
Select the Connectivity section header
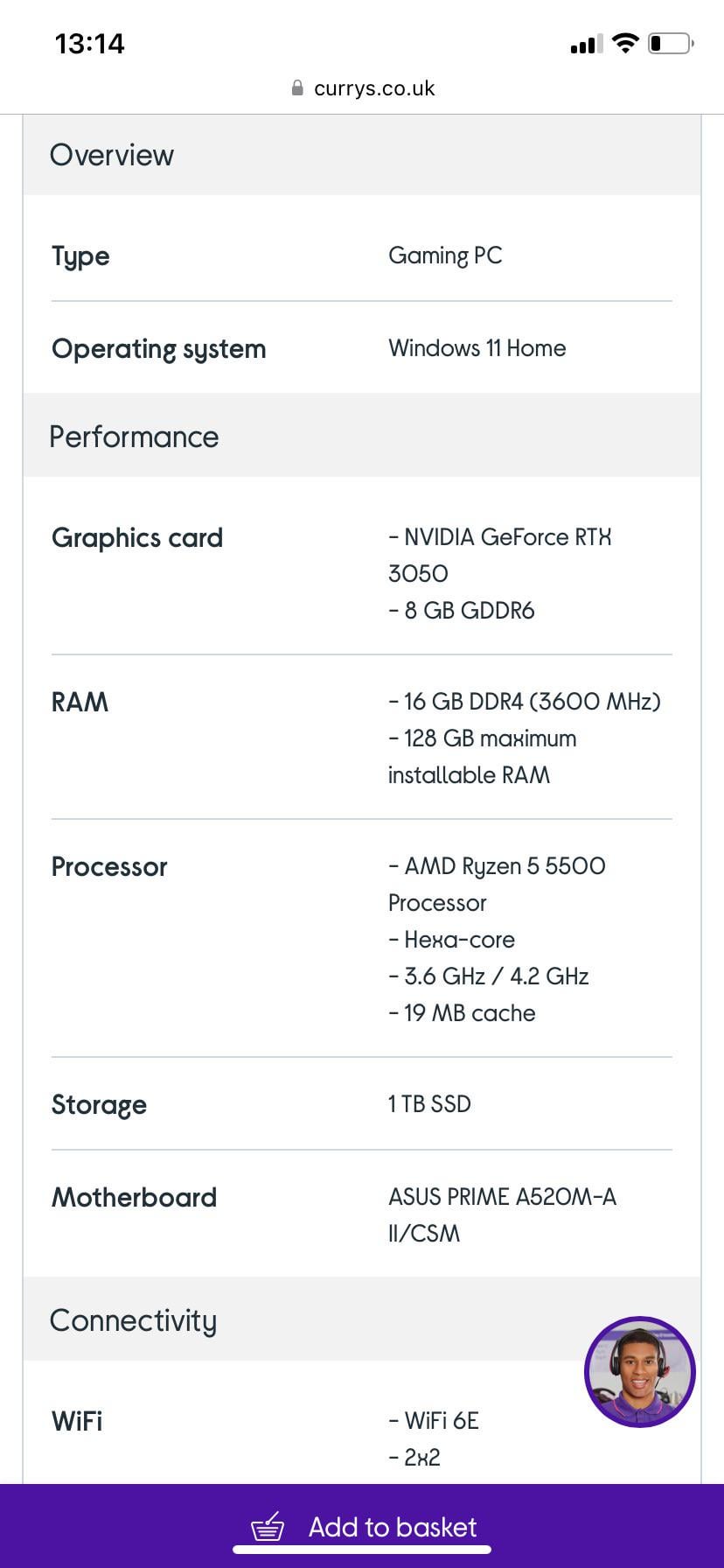click(133, 1319)
